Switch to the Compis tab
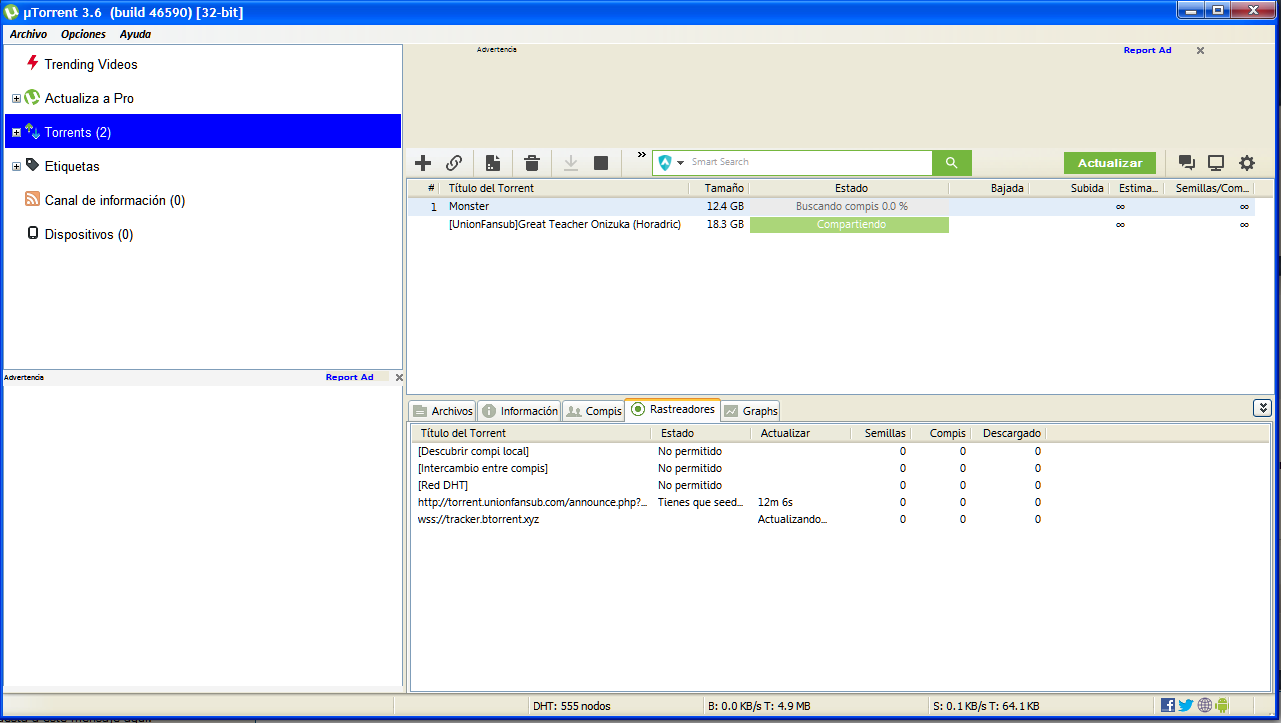Viewport: 1281px width, 723px height. pos(593,411)
